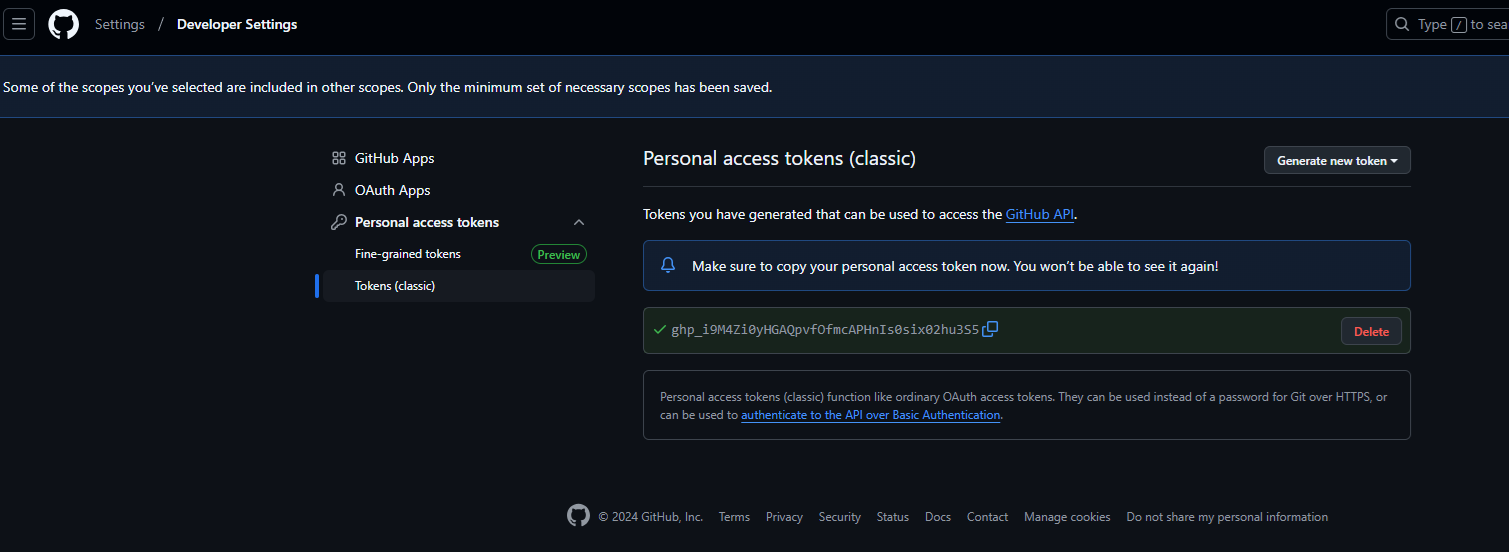This screenshot has width=1509, height=552.
Task: Select Tokens (classic) menu item
Action: [459, 286]
